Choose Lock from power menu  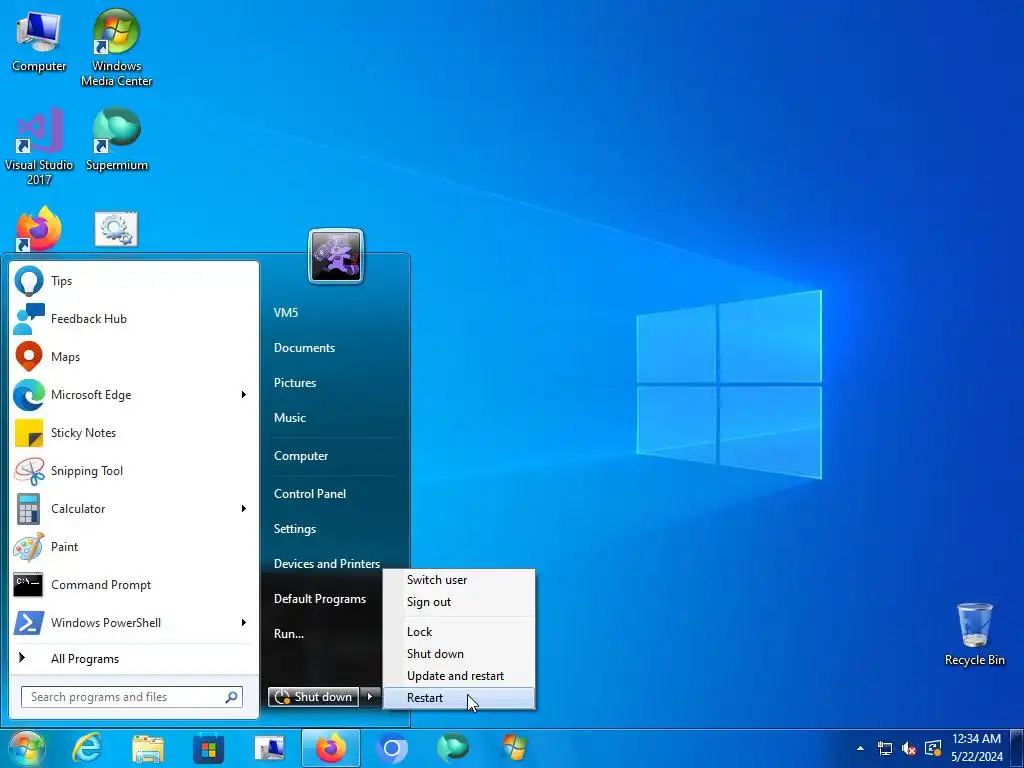[458, 632]
